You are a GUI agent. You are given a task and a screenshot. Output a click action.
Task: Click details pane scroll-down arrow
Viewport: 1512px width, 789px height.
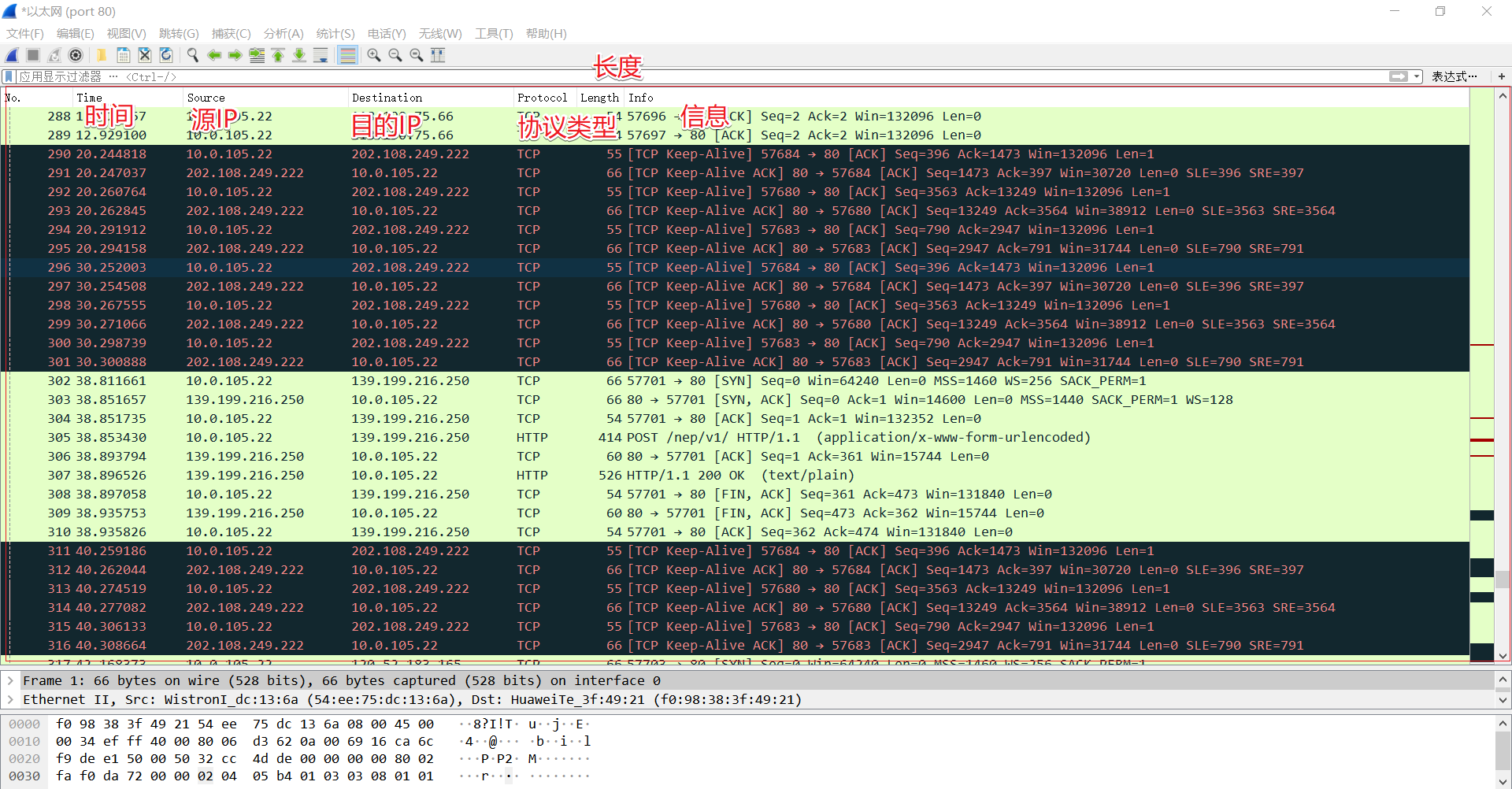coord(1503,700)
